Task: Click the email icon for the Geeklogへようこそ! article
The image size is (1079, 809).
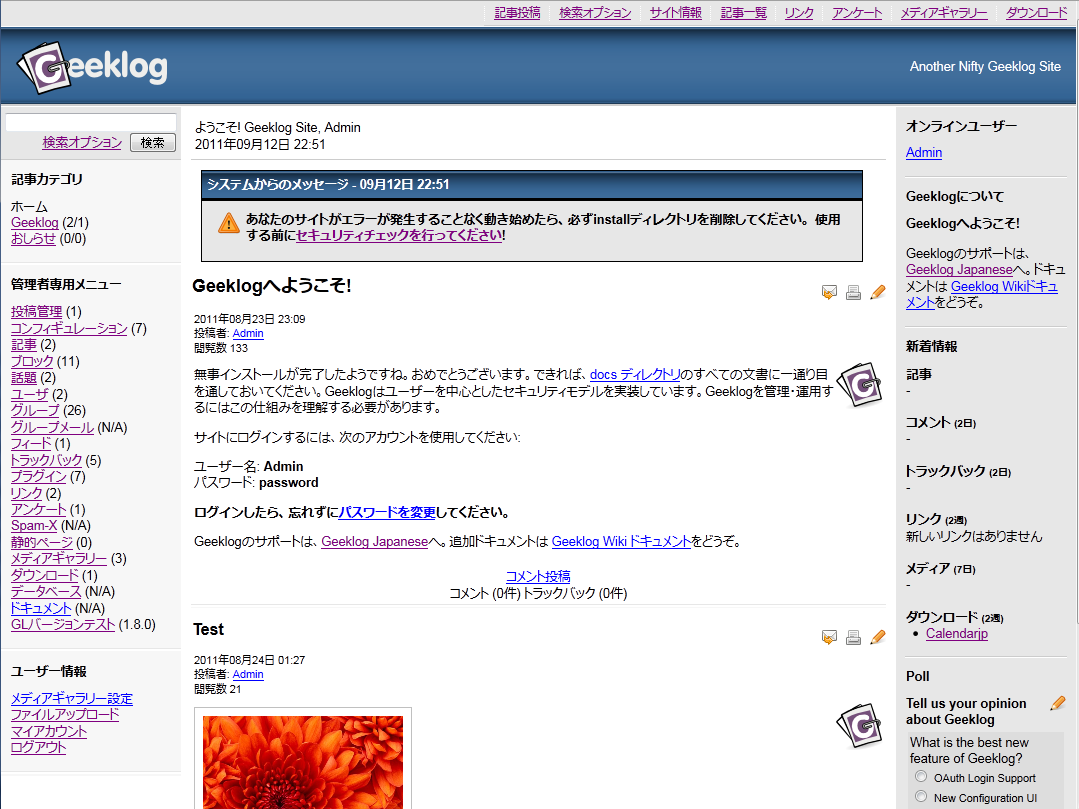Action: [x=829, y=292]
